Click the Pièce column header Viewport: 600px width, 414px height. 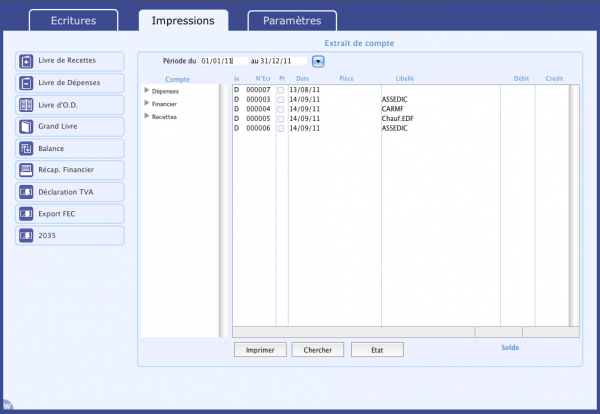tap(346, 78)
